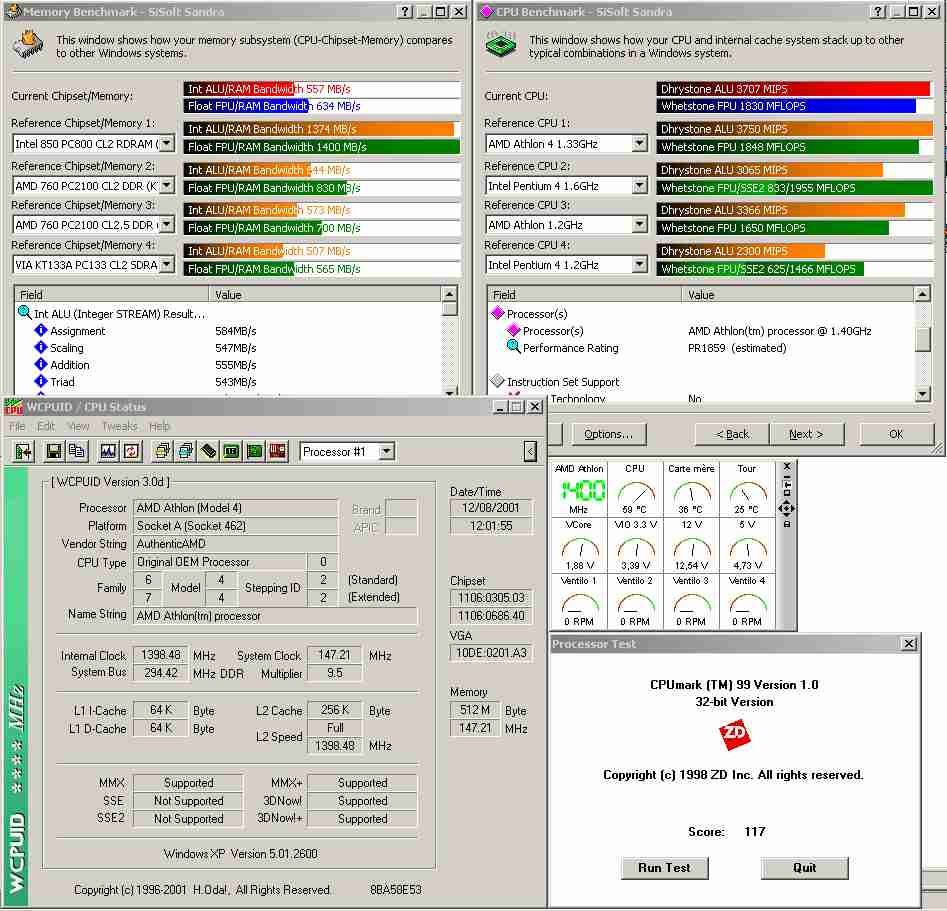The image size is (947, 911).
Task: Click the Options... button in CPU Benchmark
Action: pos(608,434)
